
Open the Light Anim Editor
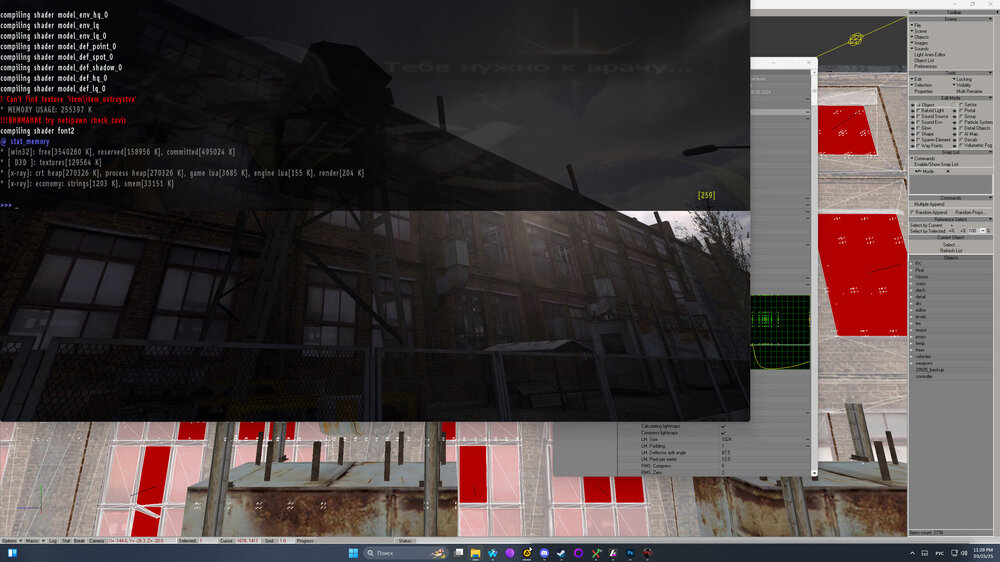tap(930, 55)
